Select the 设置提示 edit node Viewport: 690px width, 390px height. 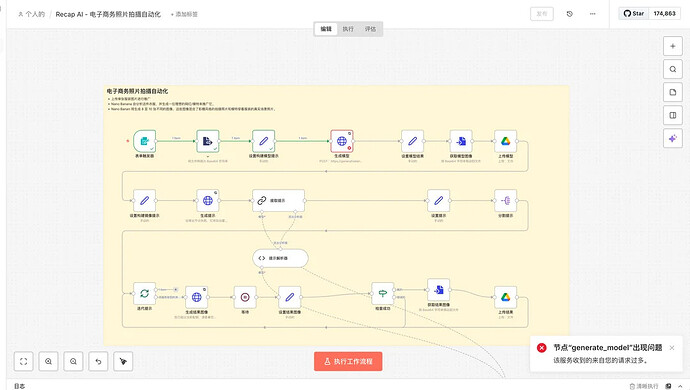[x=438, y=201]
